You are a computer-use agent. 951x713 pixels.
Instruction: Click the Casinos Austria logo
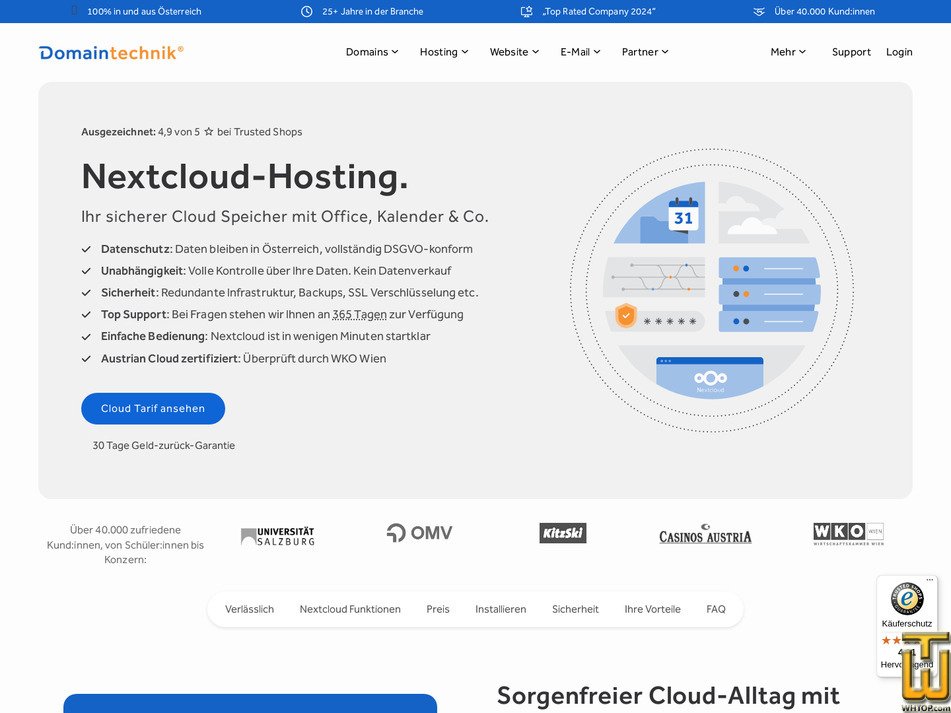click(705, 534)
